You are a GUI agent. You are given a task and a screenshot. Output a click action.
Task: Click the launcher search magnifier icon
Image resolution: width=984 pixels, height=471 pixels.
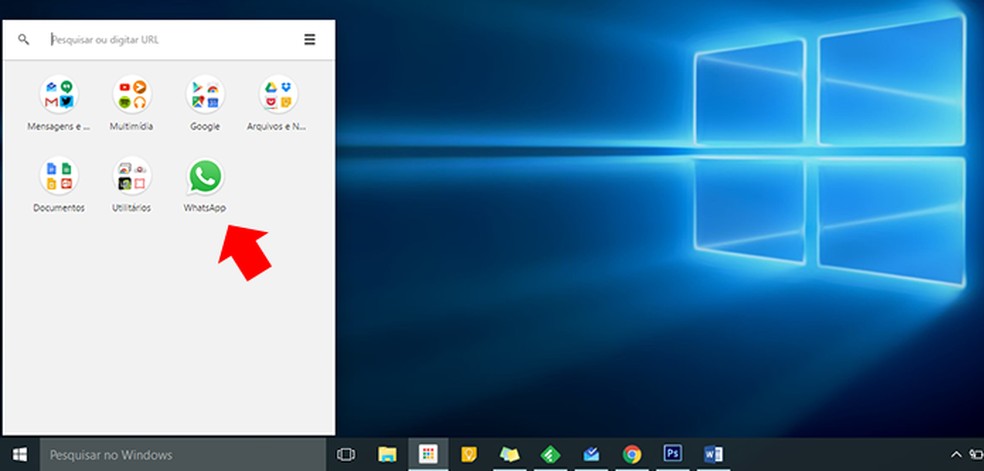(x=23, y=40)
